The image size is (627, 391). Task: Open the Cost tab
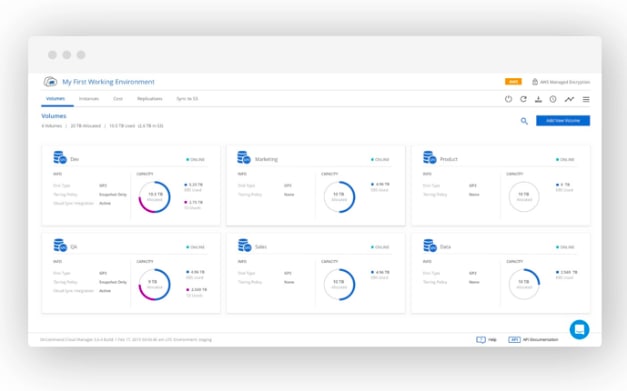pos(118,99)
